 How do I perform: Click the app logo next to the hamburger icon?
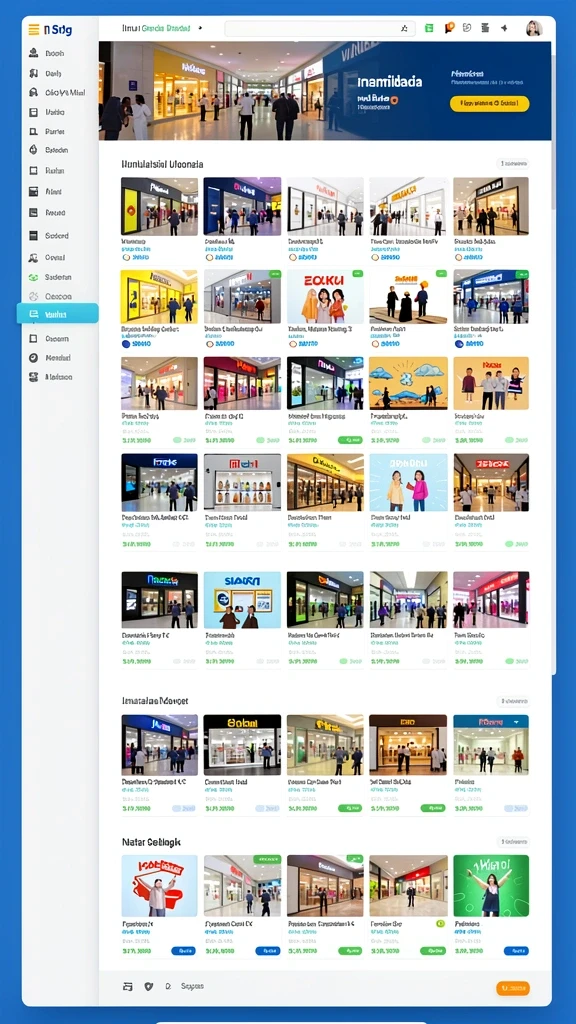point(57,30)
